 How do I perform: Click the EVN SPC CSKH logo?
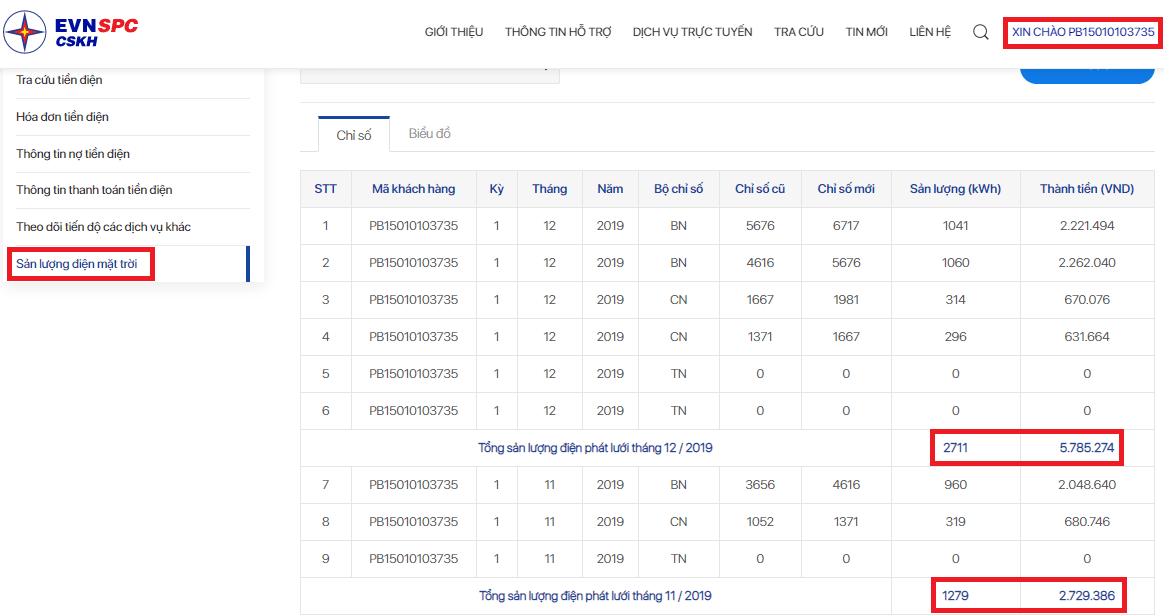70,32
